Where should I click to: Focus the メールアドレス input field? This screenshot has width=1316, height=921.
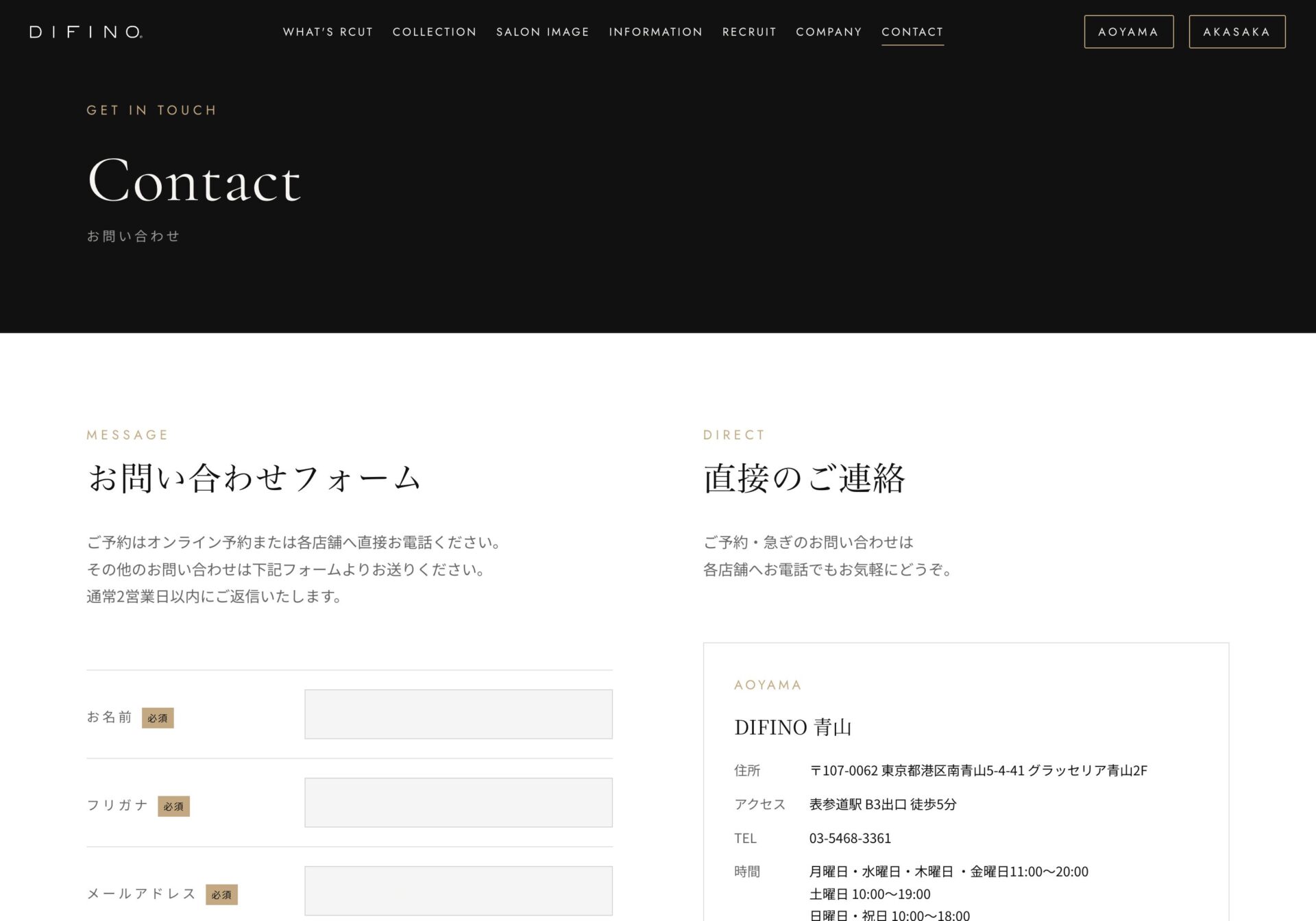click(x=459, y=891)
